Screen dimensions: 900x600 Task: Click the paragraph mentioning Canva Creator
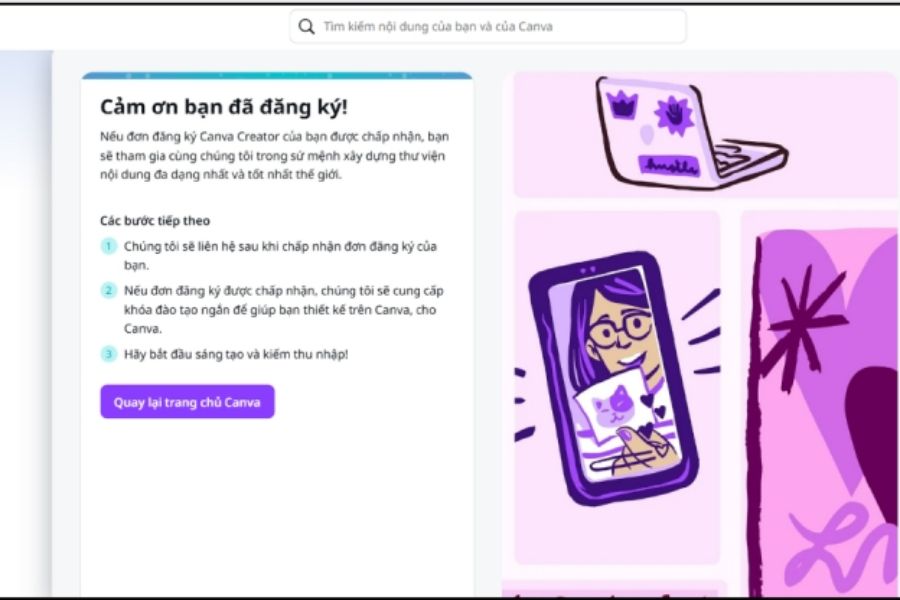click(274, 156)
